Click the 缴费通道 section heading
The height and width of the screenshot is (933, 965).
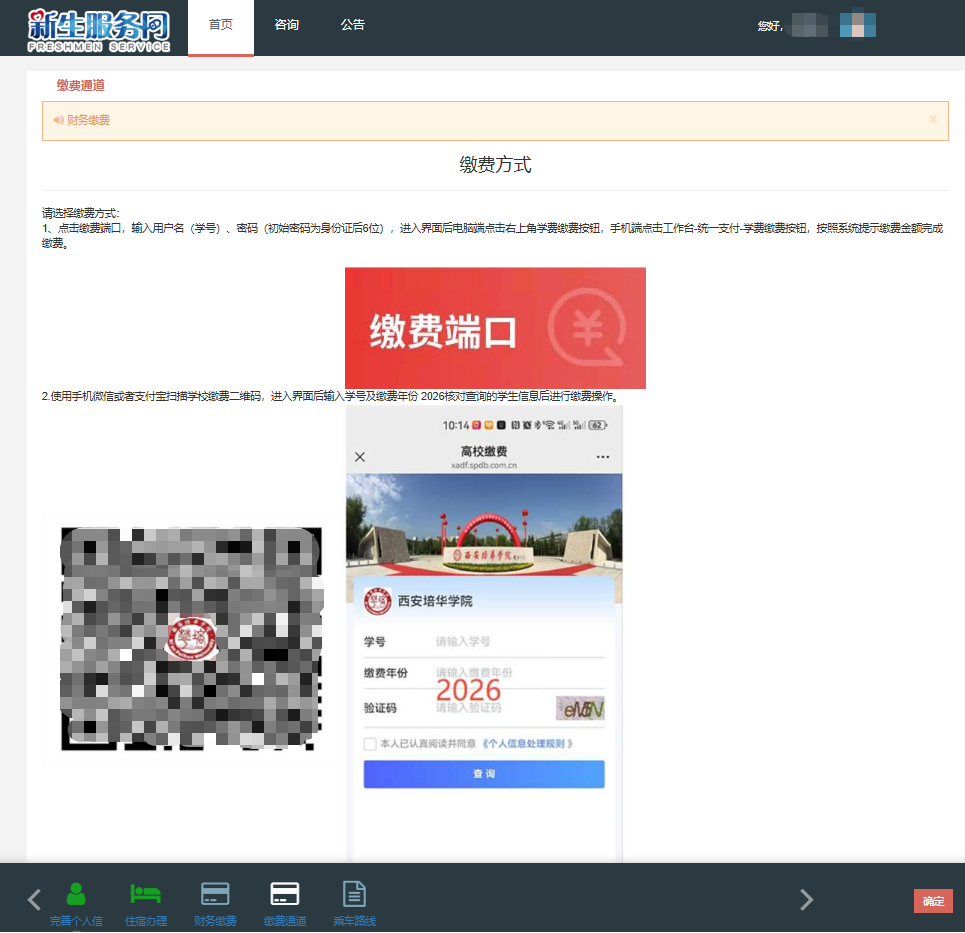[x=81, y=86]
